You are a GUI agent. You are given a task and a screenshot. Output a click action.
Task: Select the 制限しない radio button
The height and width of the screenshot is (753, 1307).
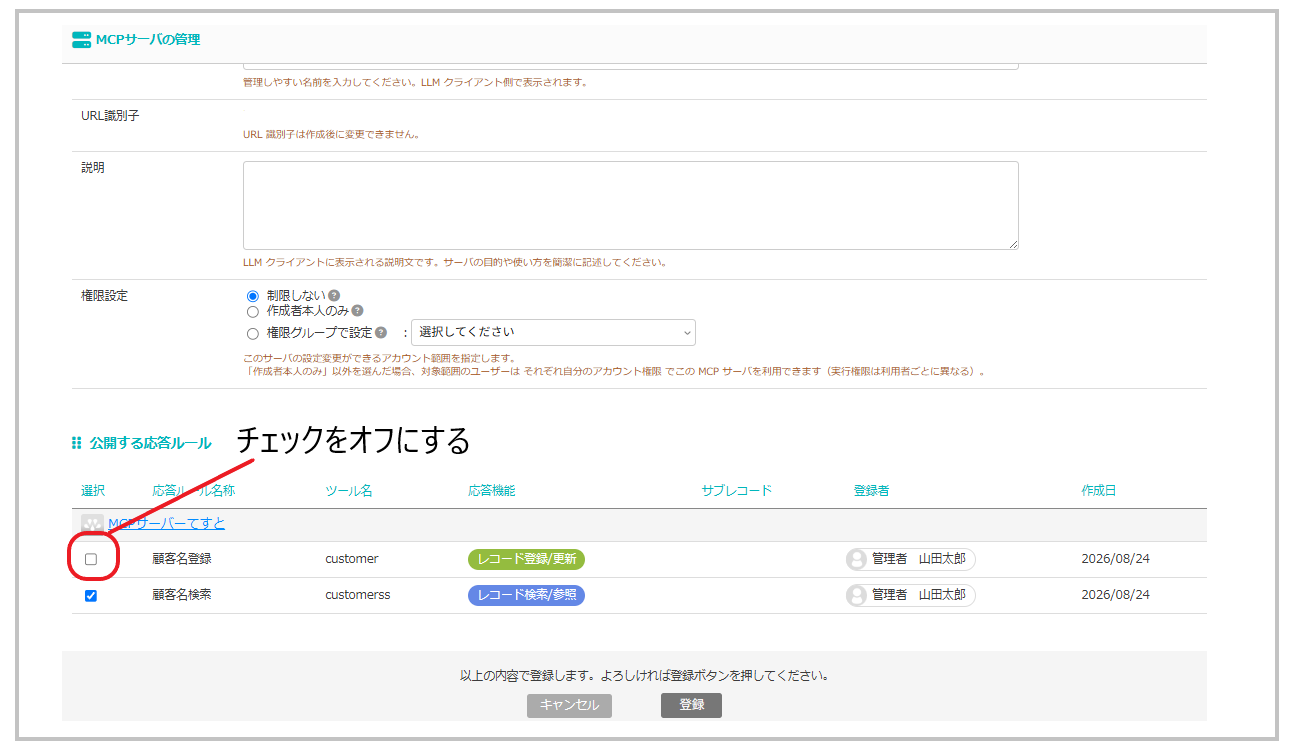click(x=253, y=297)
